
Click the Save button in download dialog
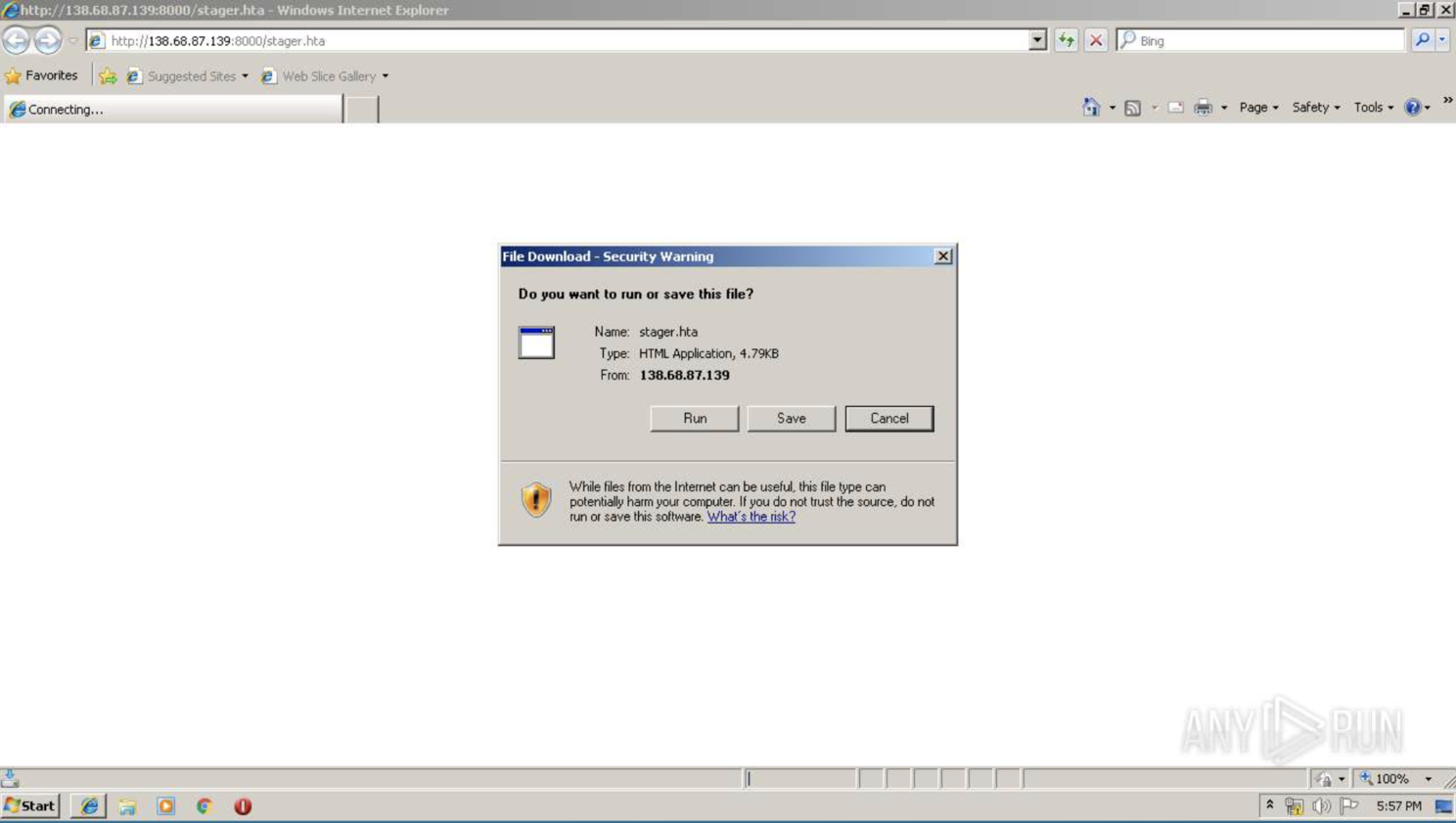click(x=791, y=418)
